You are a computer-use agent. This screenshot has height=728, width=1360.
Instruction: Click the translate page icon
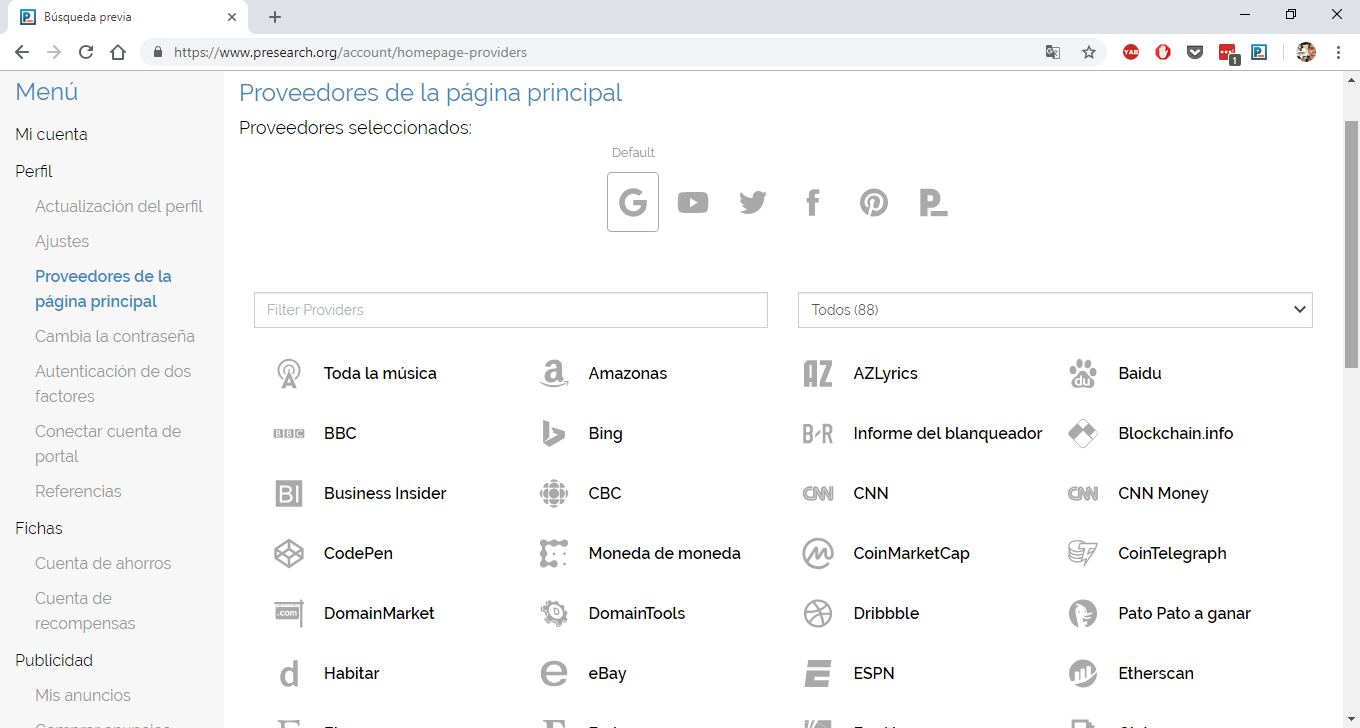click(1053, 52)
